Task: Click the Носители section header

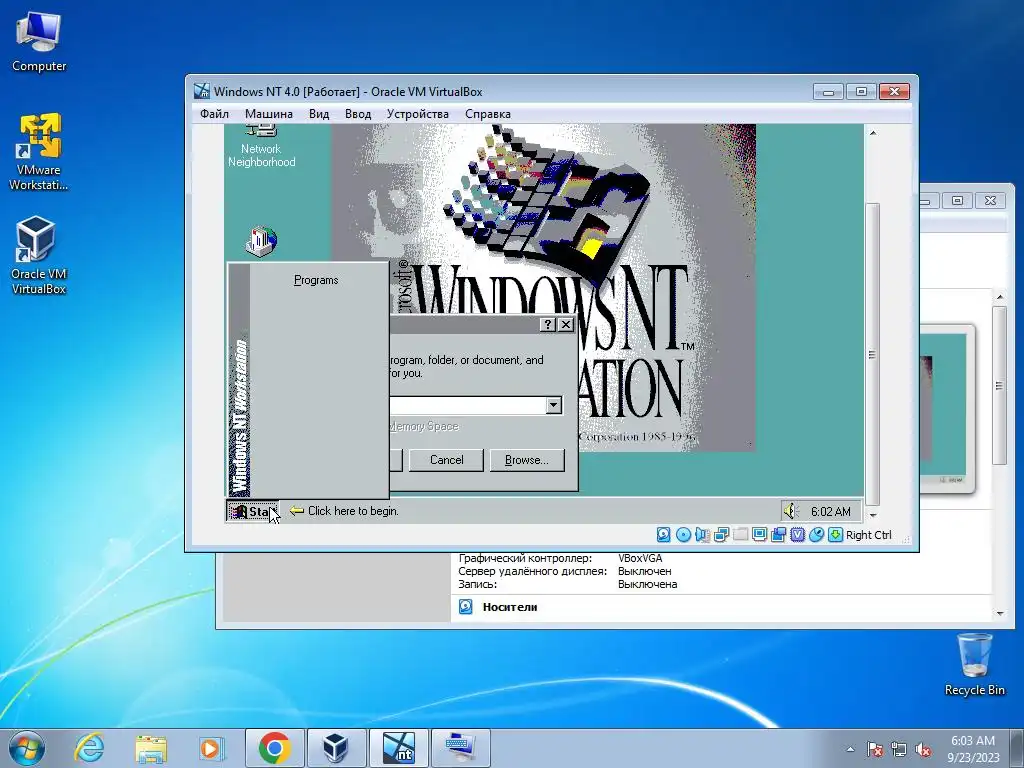Action: (510, 607)
